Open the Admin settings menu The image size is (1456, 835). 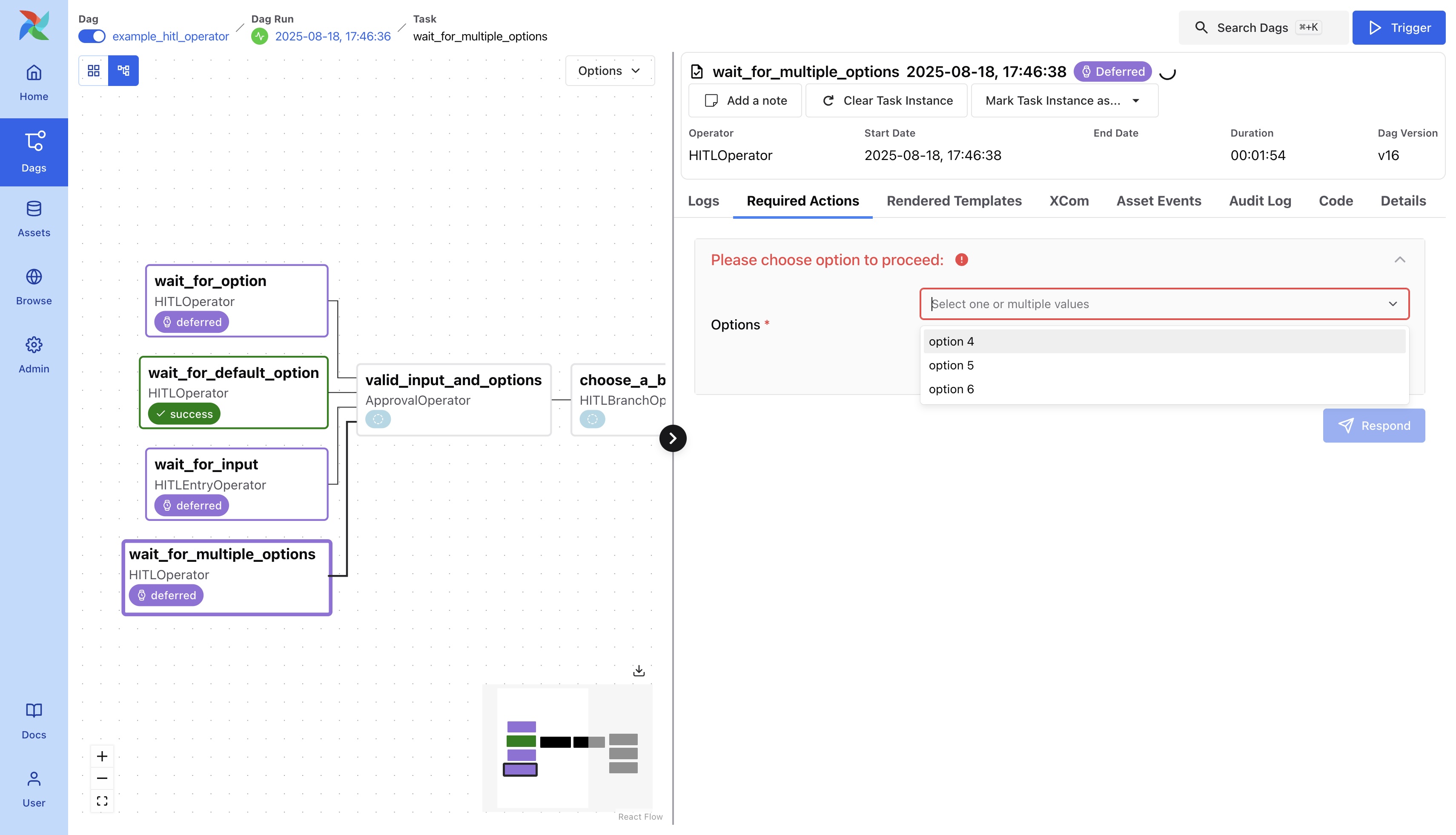(34, 355)
